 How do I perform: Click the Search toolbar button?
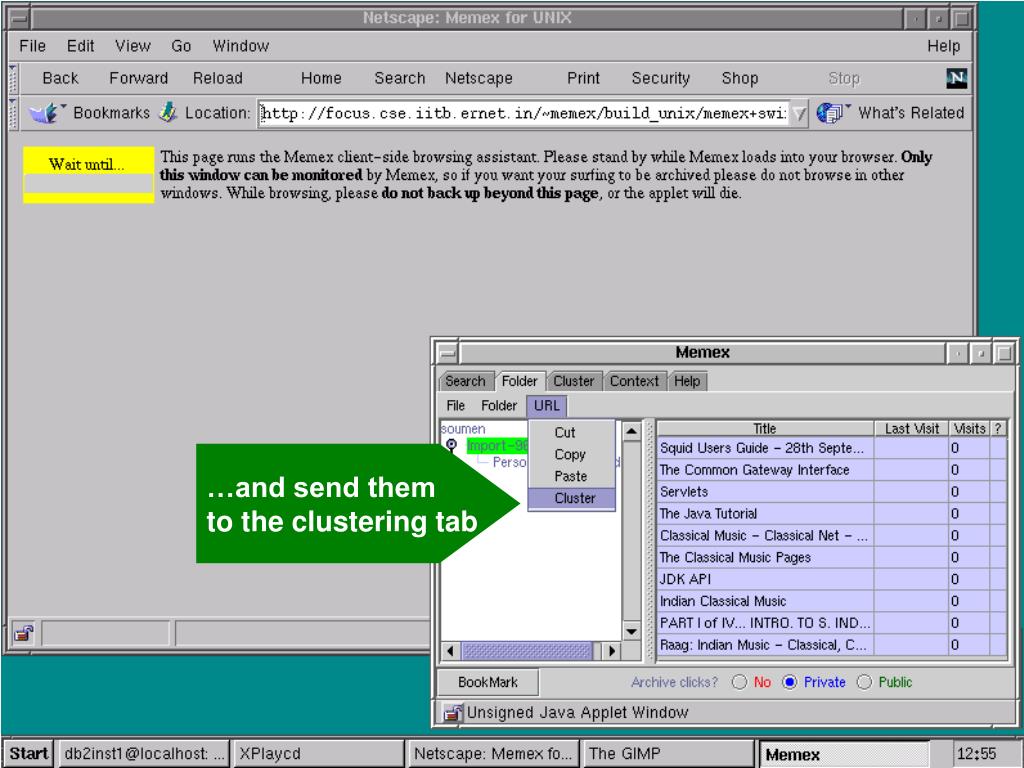pyautogui.click(x=400, y=78)
